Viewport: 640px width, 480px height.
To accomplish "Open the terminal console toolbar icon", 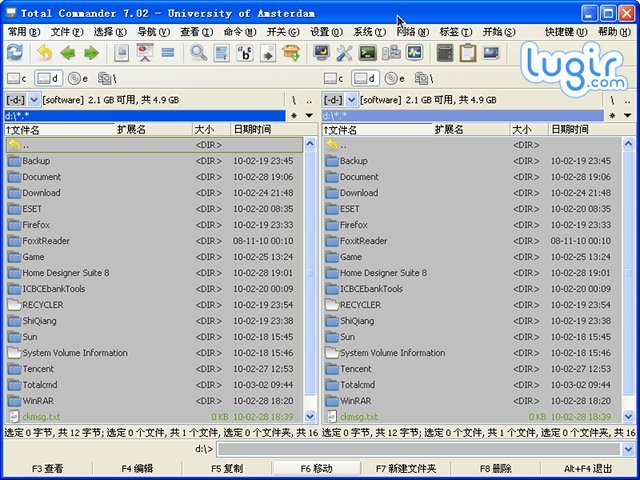I will coord(368,53).
